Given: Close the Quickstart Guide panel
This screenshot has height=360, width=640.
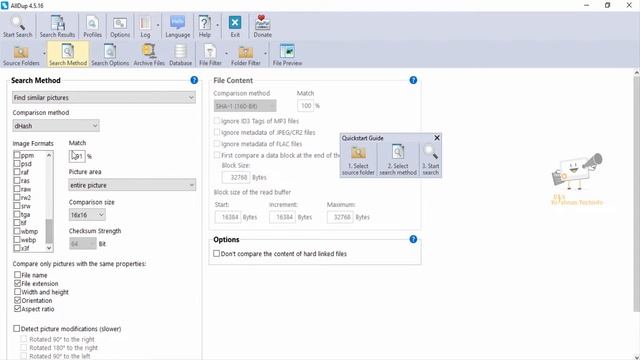Looking at the screenshot, I should click(x=437, y=138).
